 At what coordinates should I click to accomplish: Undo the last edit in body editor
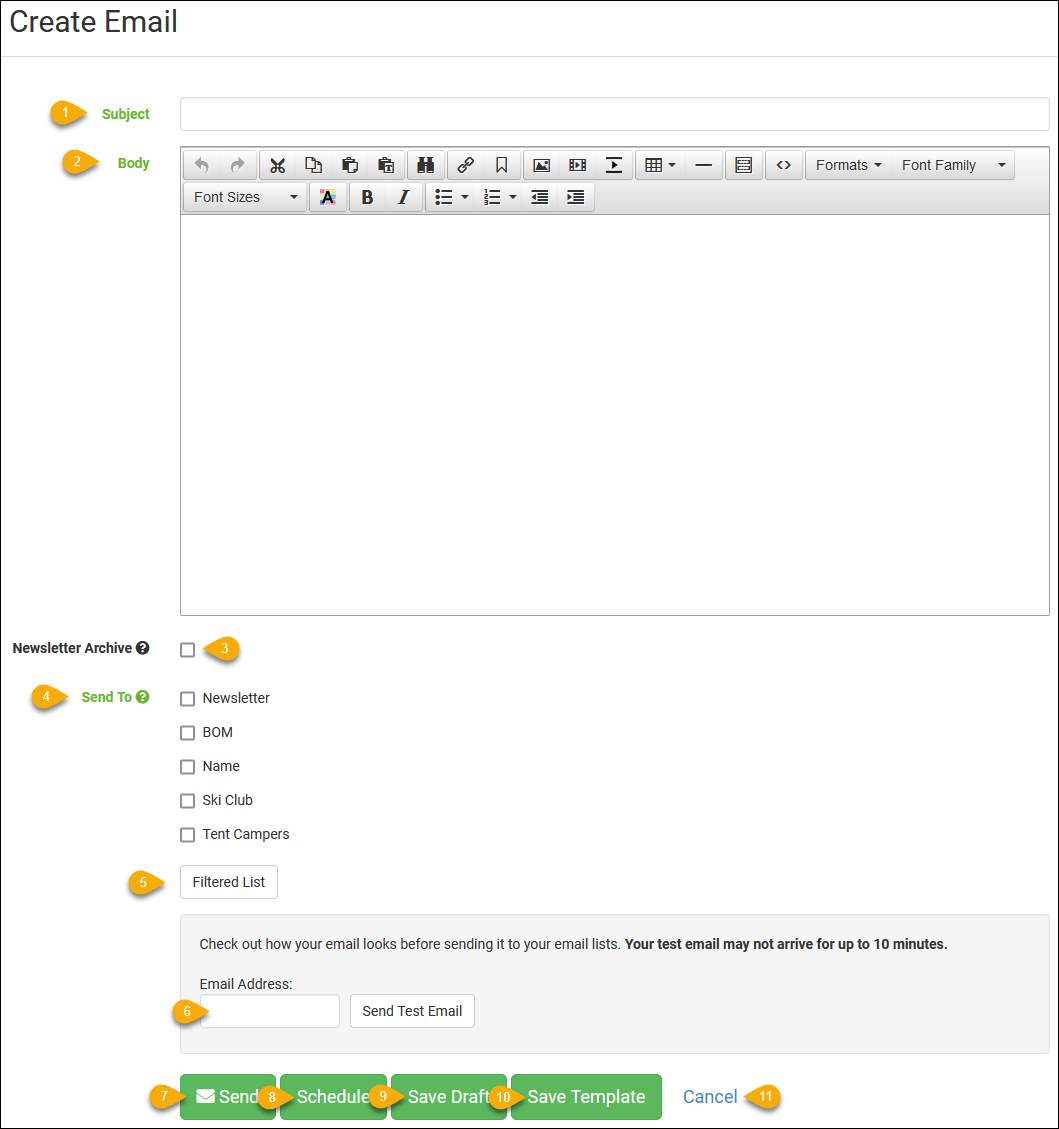(x=202, y=165)
